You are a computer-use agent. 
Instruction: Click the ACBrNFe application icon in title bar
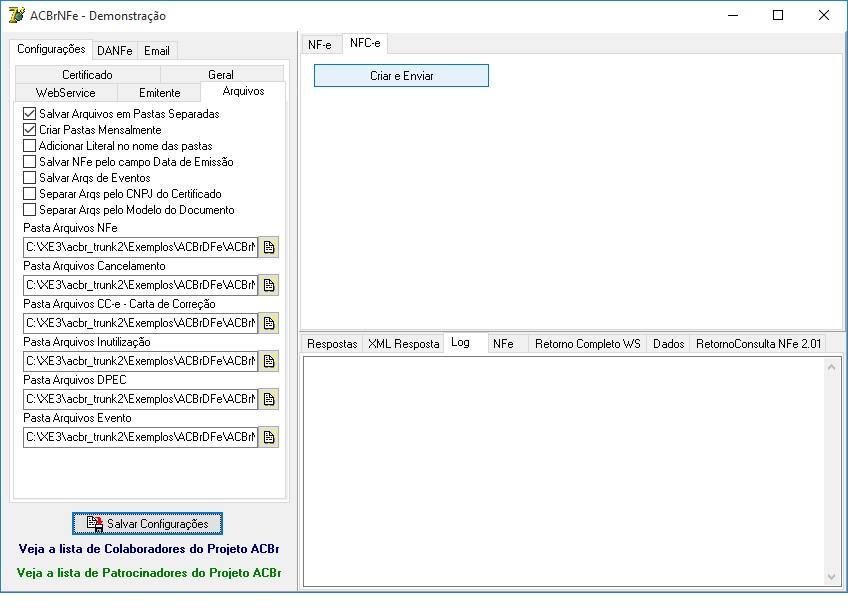(16, 15)
